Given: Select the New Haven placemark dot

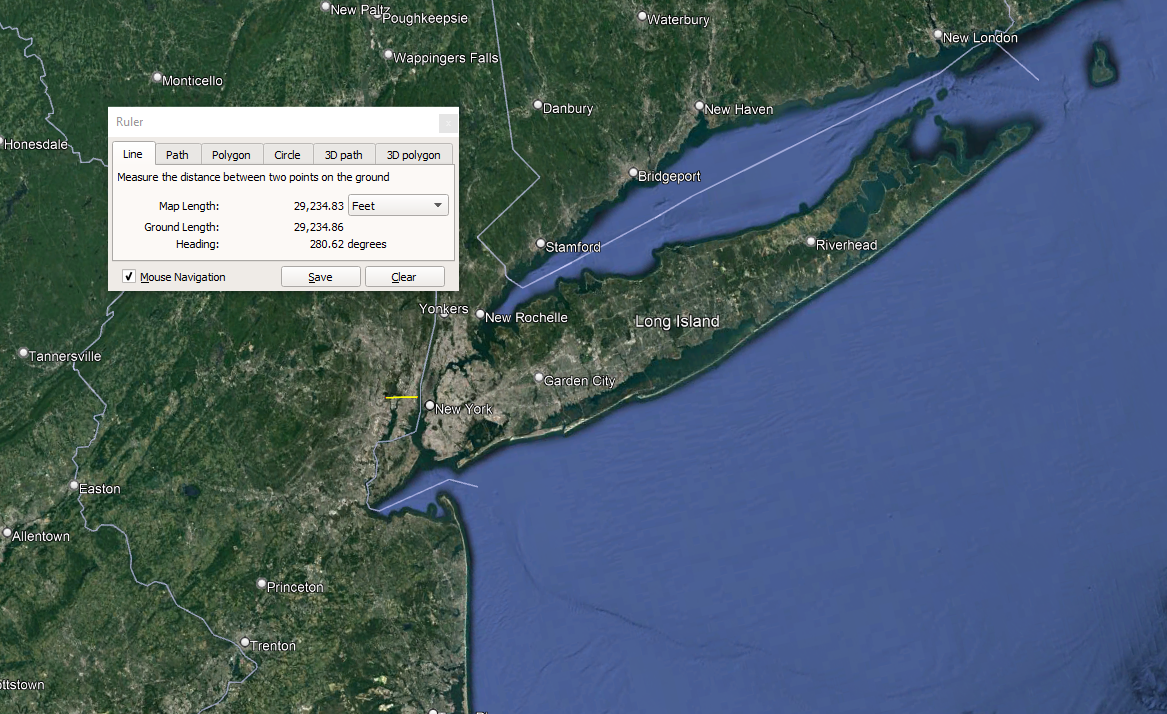Looking at the screenshot, I should pyautogui.click(x=700, y=106).
